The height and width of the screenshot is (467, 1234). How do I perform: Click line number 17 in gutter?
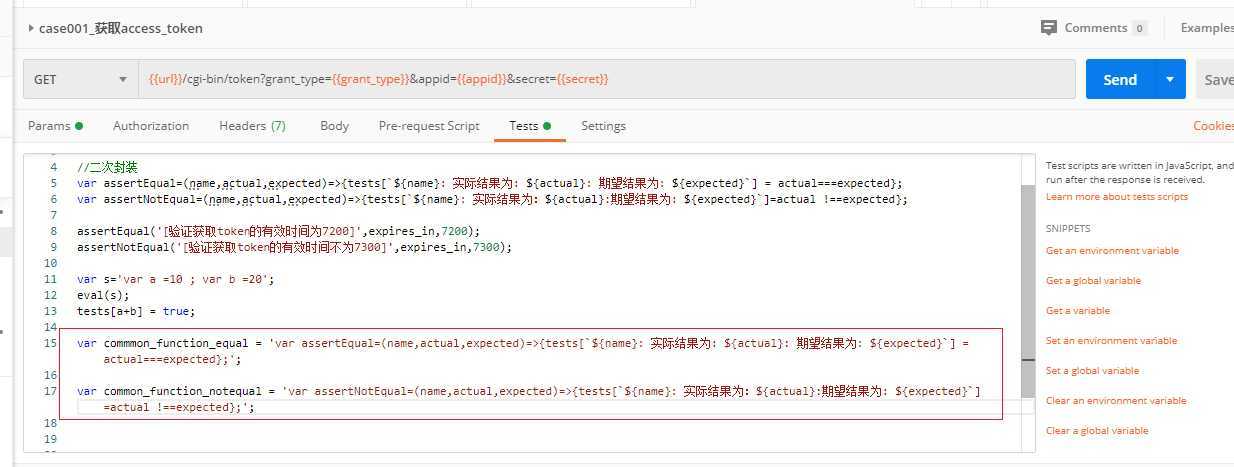click(51, 391)
